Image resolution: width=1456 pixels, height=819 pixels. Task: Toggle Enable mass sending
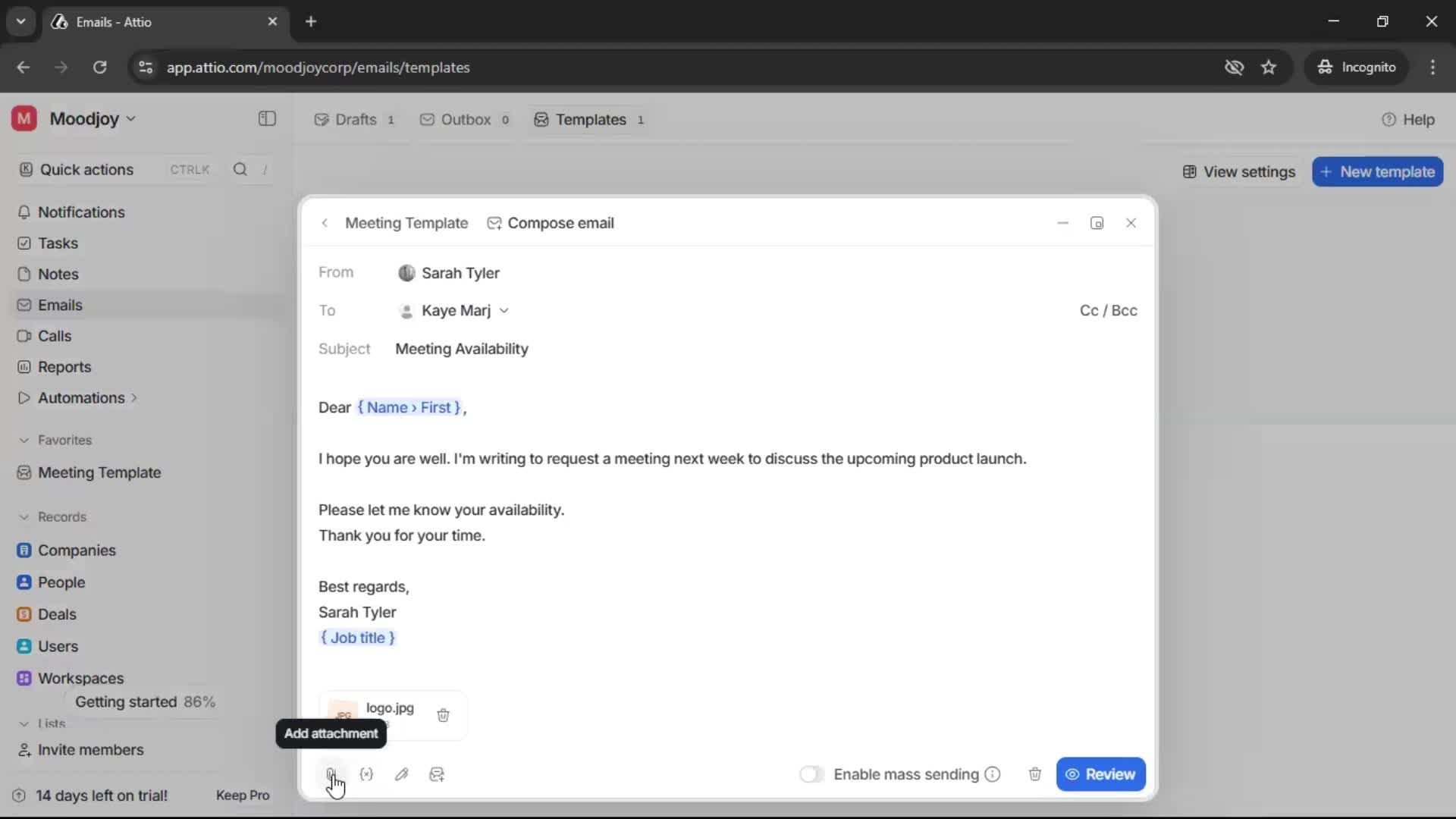tap(811, 774)
